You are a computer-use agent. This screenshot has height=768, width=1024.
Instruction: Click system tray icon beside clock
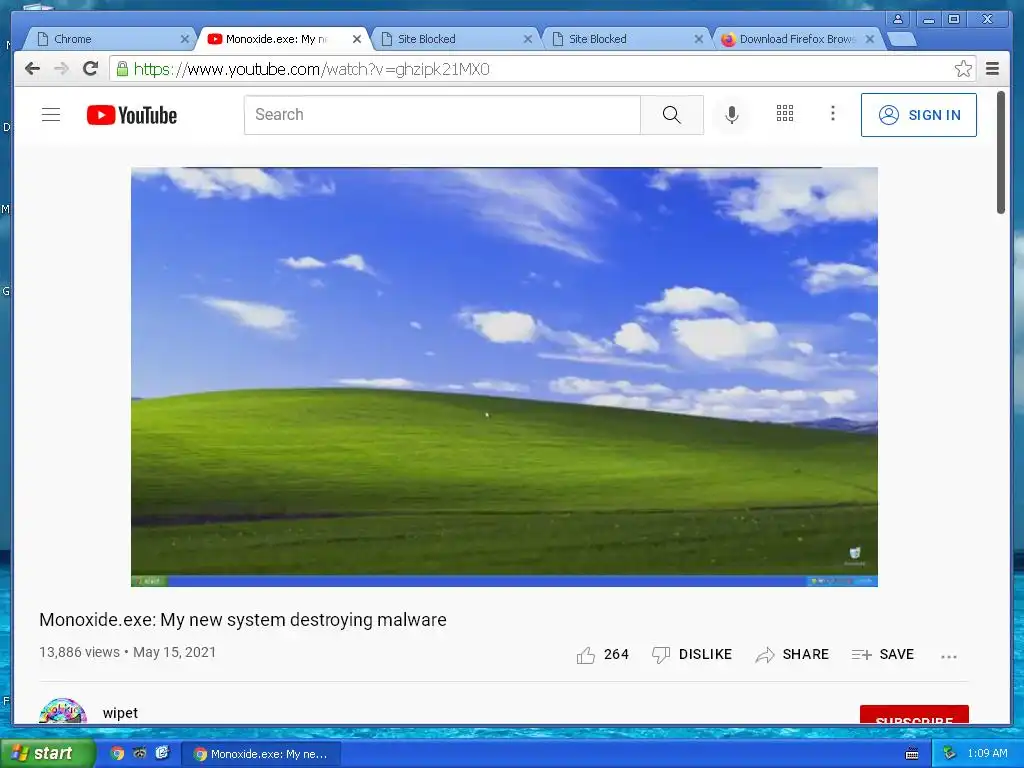pos(948,754)
